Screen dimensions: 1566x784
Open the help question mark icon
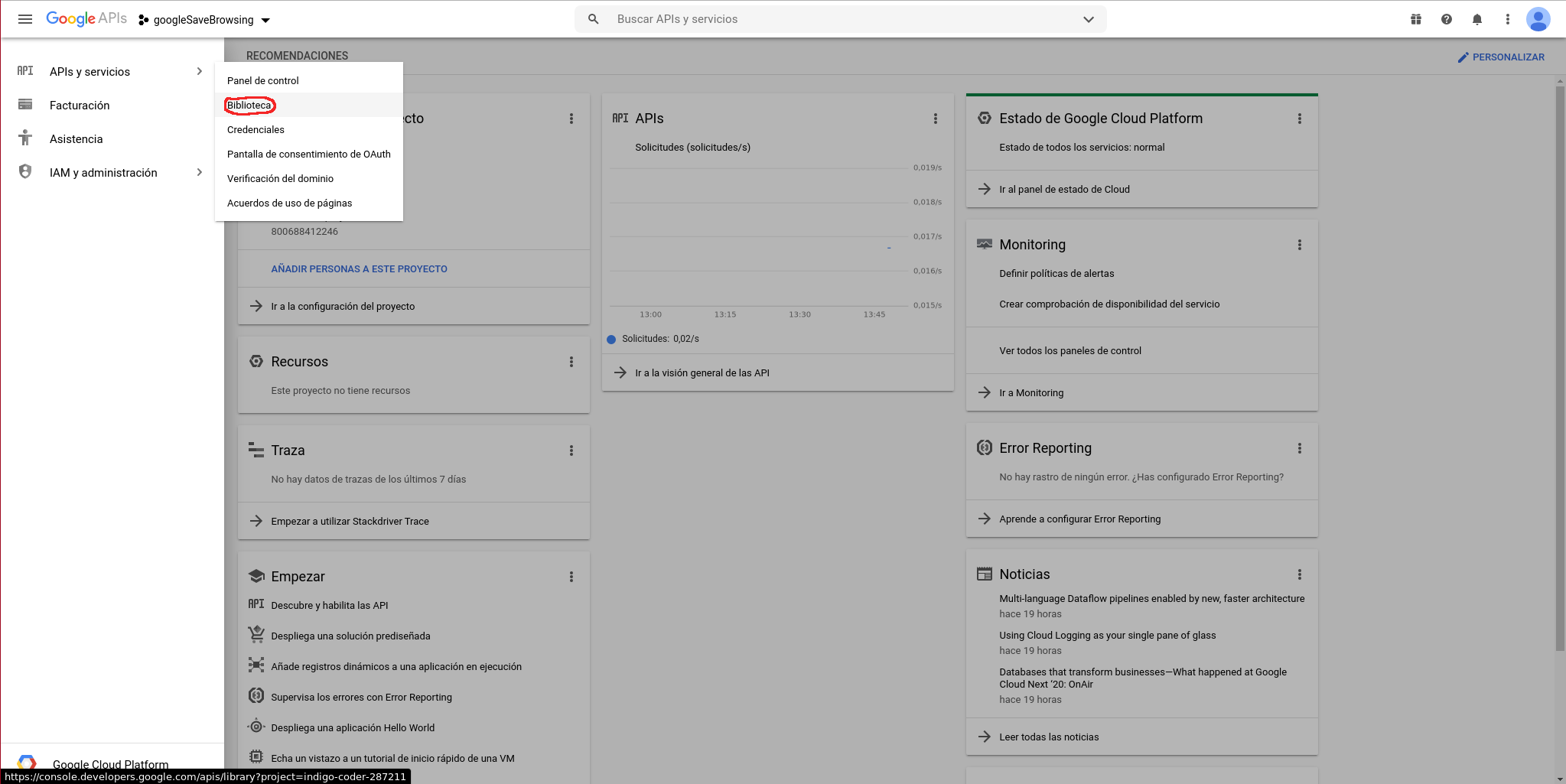1447,19
